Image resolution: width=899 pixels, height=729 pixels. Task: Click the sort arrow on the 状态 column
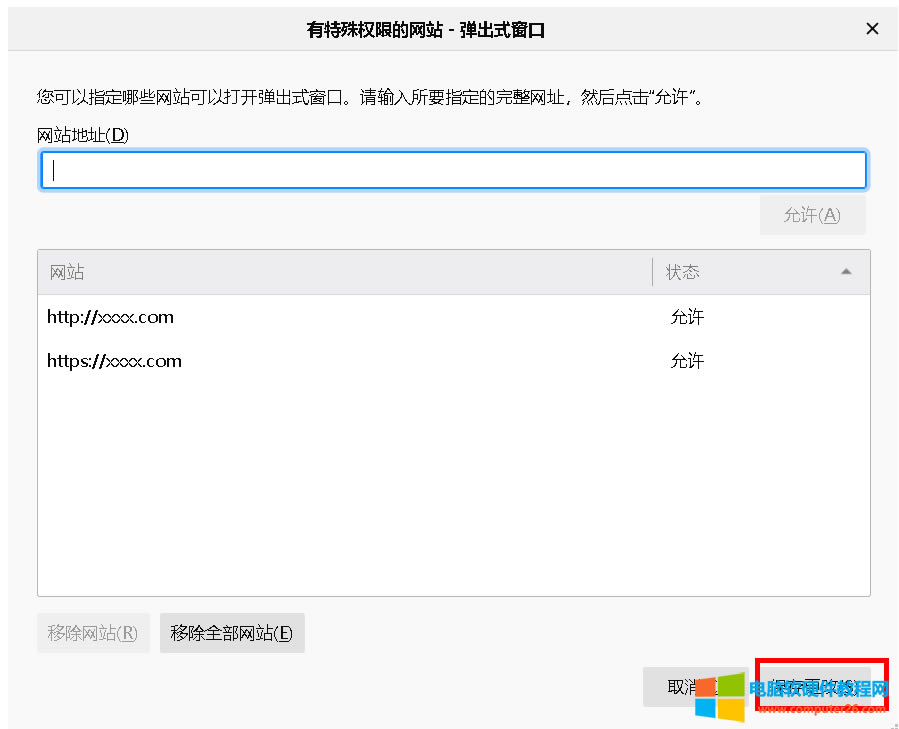pyautogui.click(x=846, y=271)
